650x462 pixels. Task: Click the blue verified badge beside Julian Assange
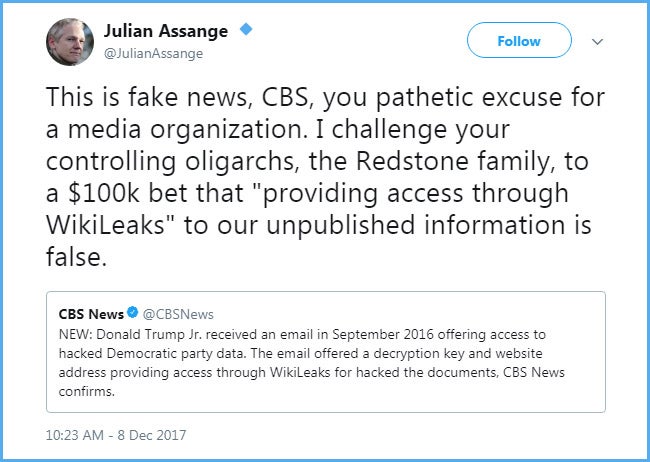click(x=245, y=30)
